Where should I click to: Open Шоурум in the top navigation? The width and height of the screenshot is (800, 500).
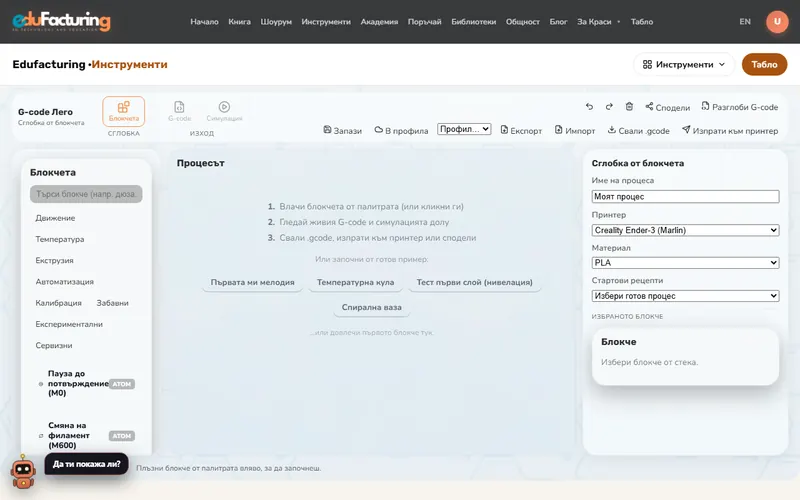[x=276, y=21]
